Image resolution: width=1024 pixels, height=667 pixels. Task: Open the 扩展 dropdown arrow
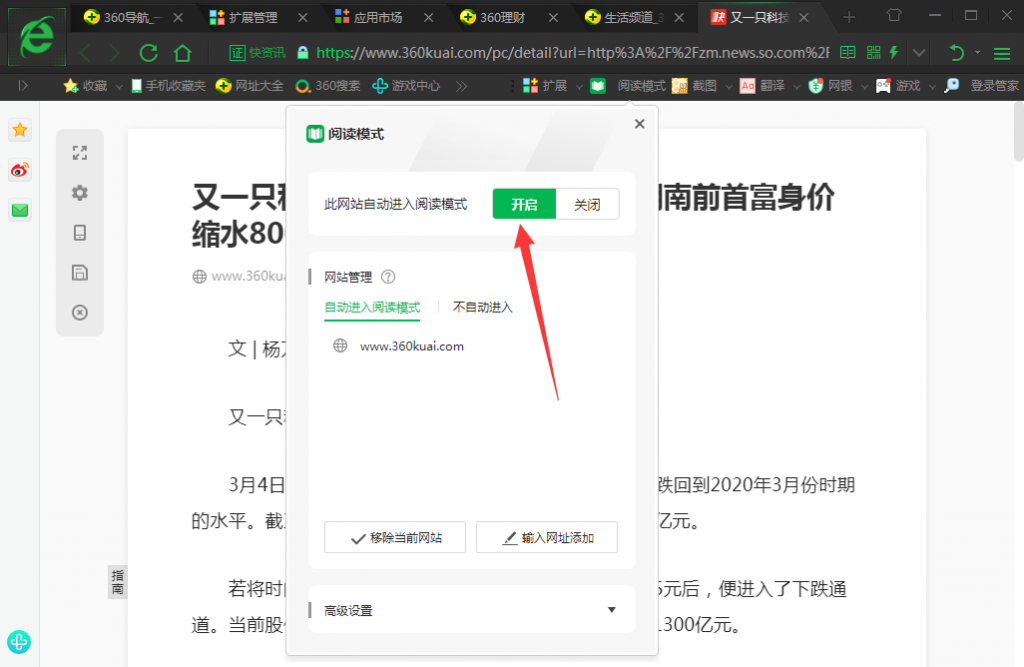(x=579, y=86)
